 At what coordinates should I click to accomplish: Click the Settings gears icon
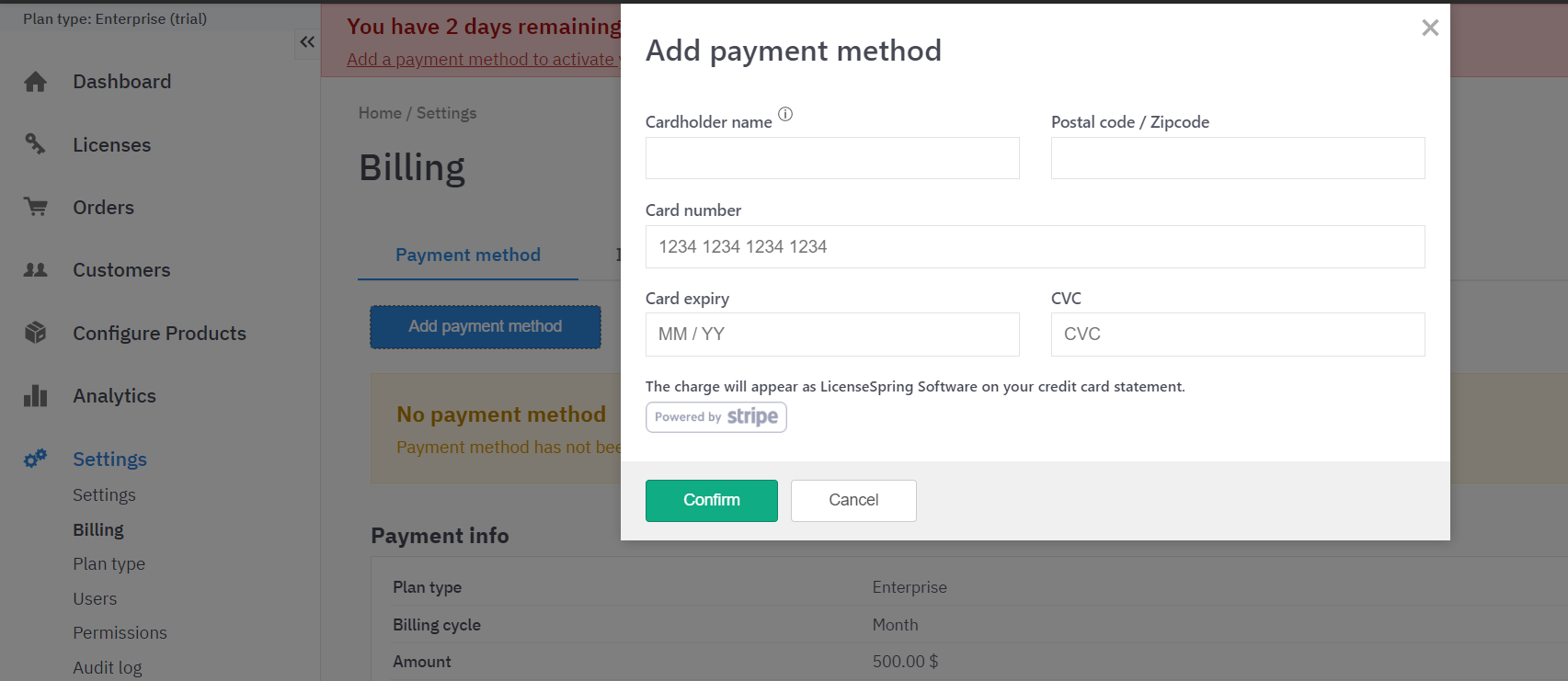(35, 459)
